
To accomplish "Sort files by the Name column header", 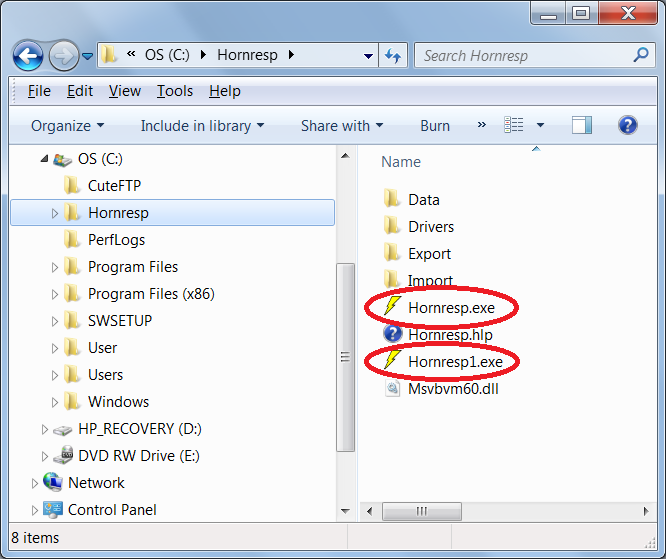I will point(401,162).
